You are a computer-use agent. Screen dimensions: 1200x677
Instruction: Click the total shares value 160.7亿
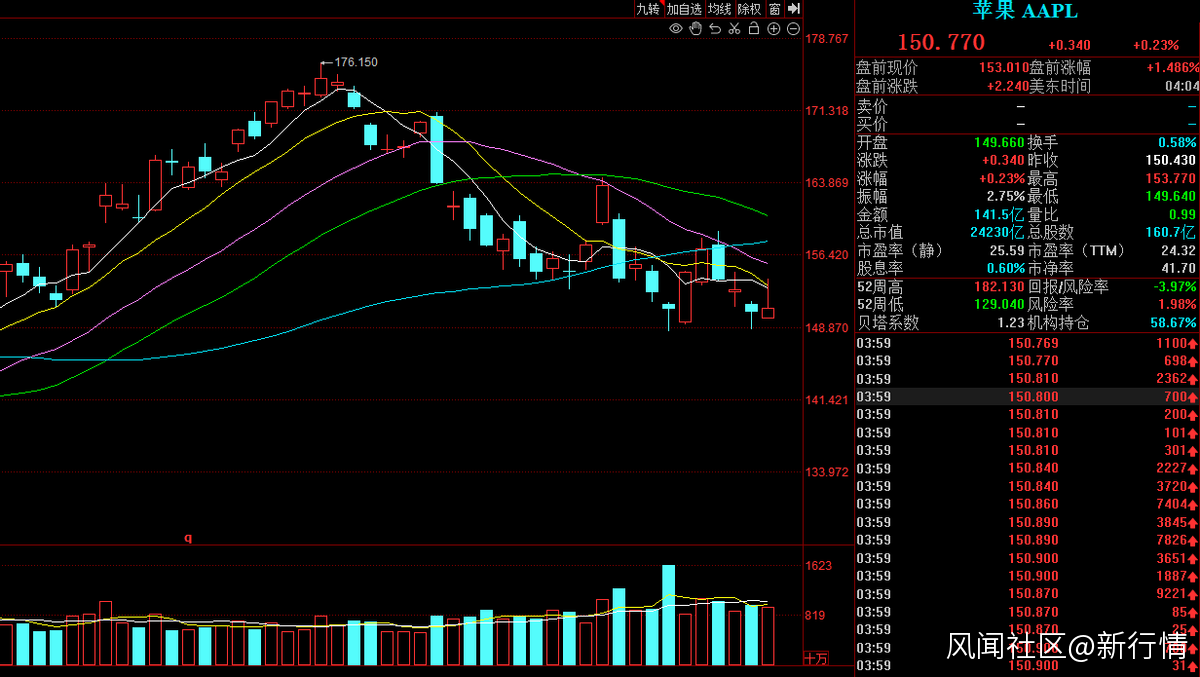[1171, 233]
